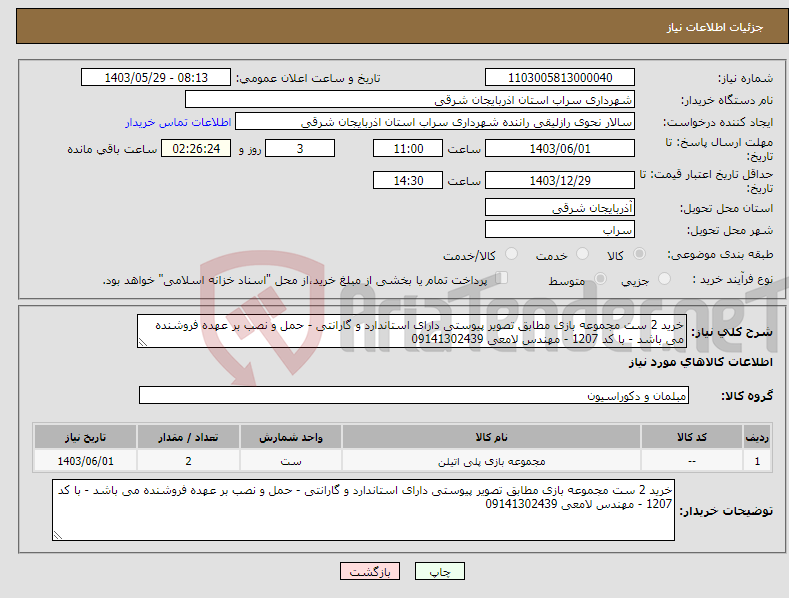Select the خدمت radio button
The height and width of the screenshot is (598, 789).
582,254
